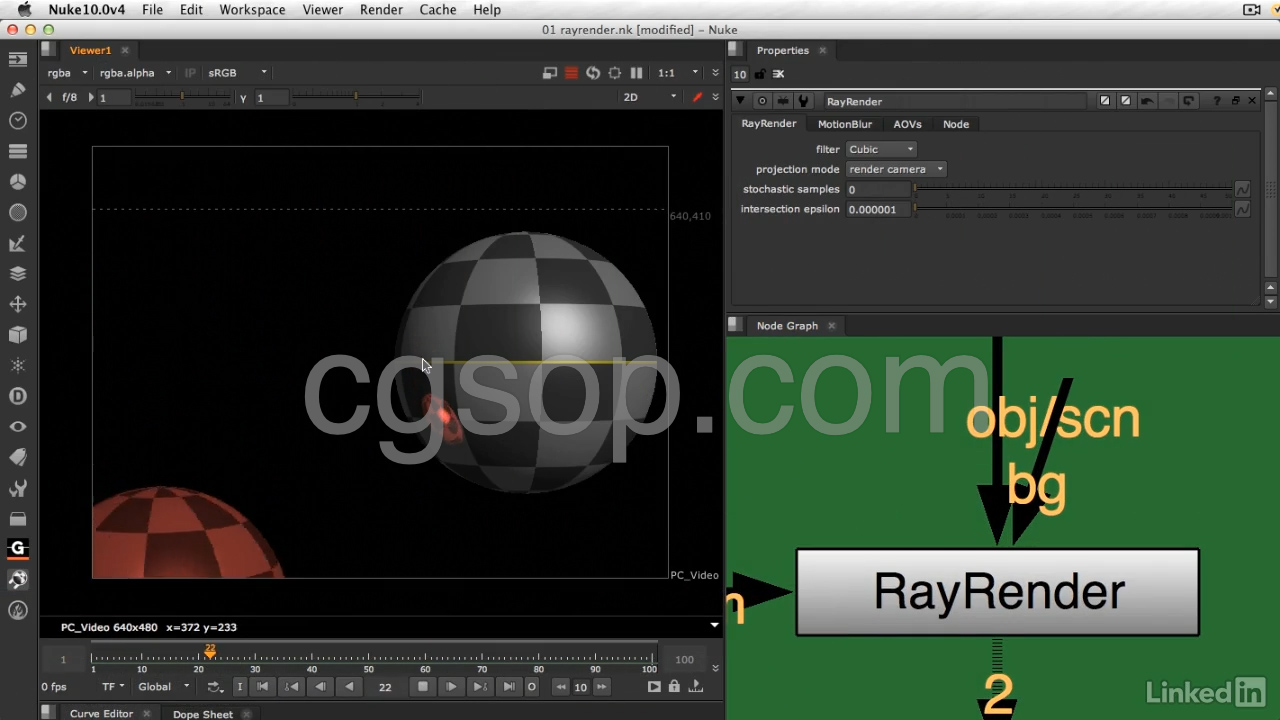Image resolution: width=1280 pixels, height=720 pixels.
Task: Toggle the red viewer overlay pencil
Action: pos(697,97)
